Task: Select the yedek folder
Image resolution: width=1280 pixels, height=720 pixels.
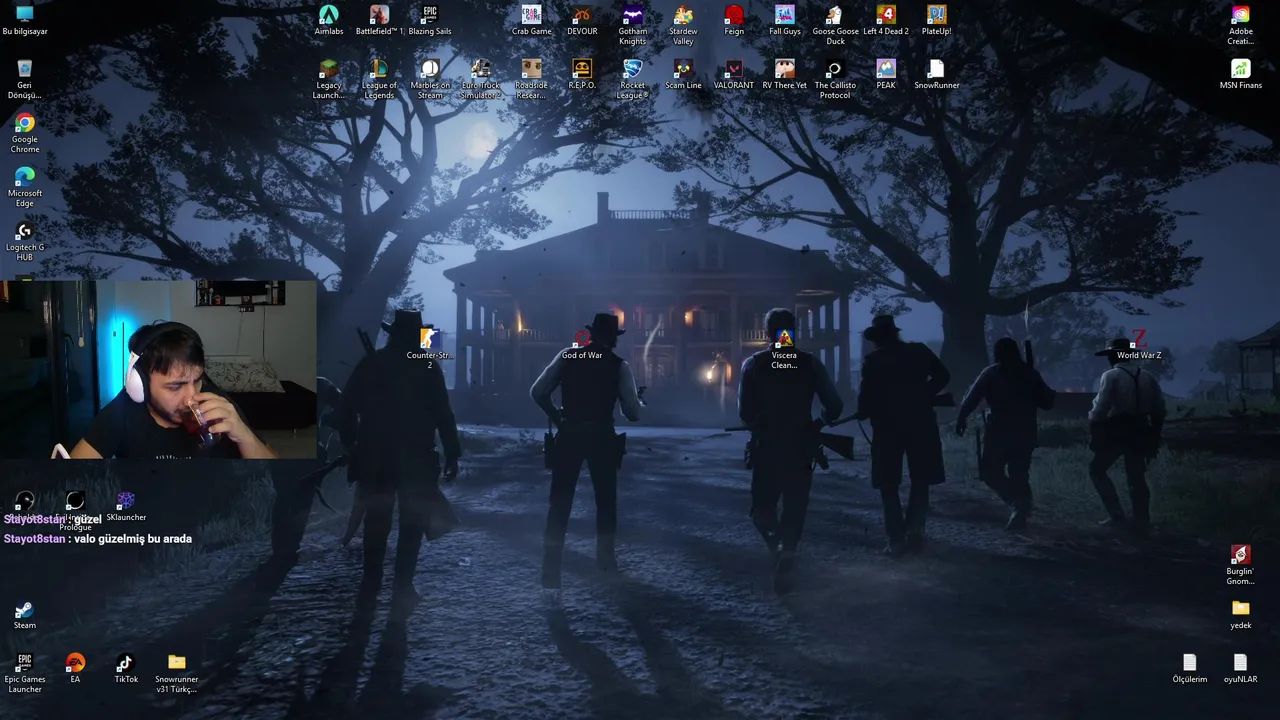Action: pos(1241,614)
